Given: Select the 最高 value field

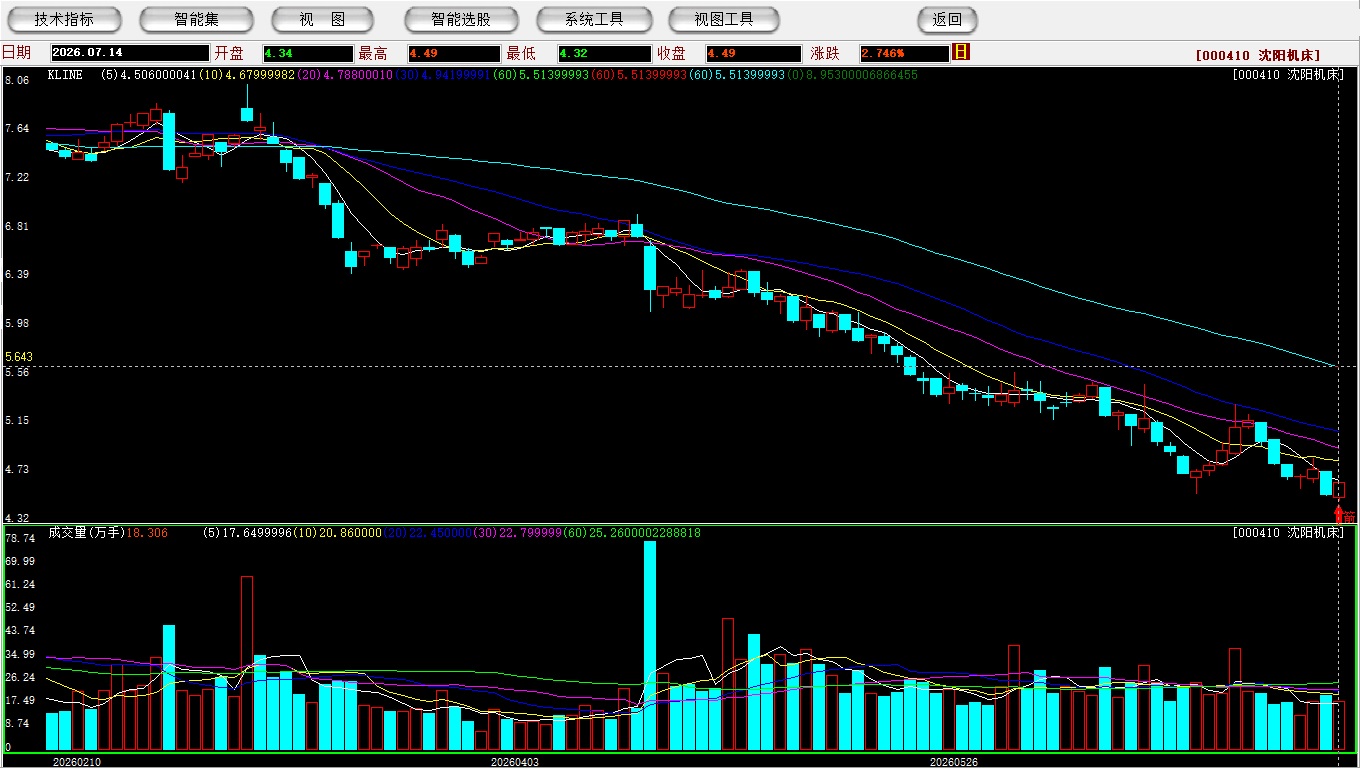Looking at the screenshot, I should click(453, 53).
